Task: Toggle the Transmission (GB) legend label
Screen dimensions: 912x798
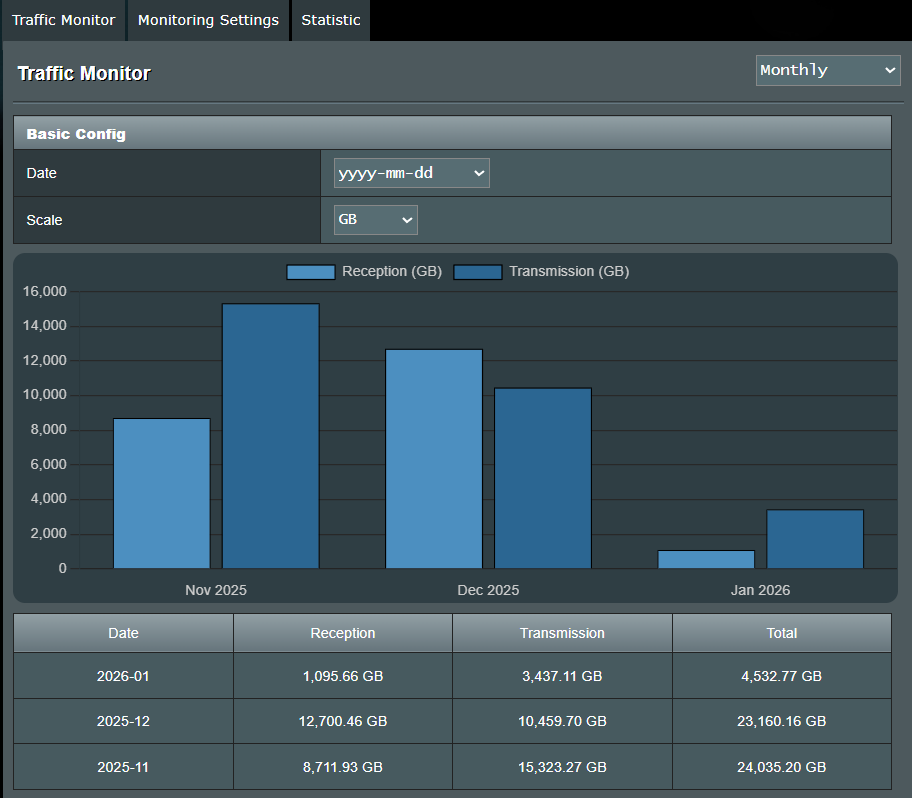Action: (568, 272)
